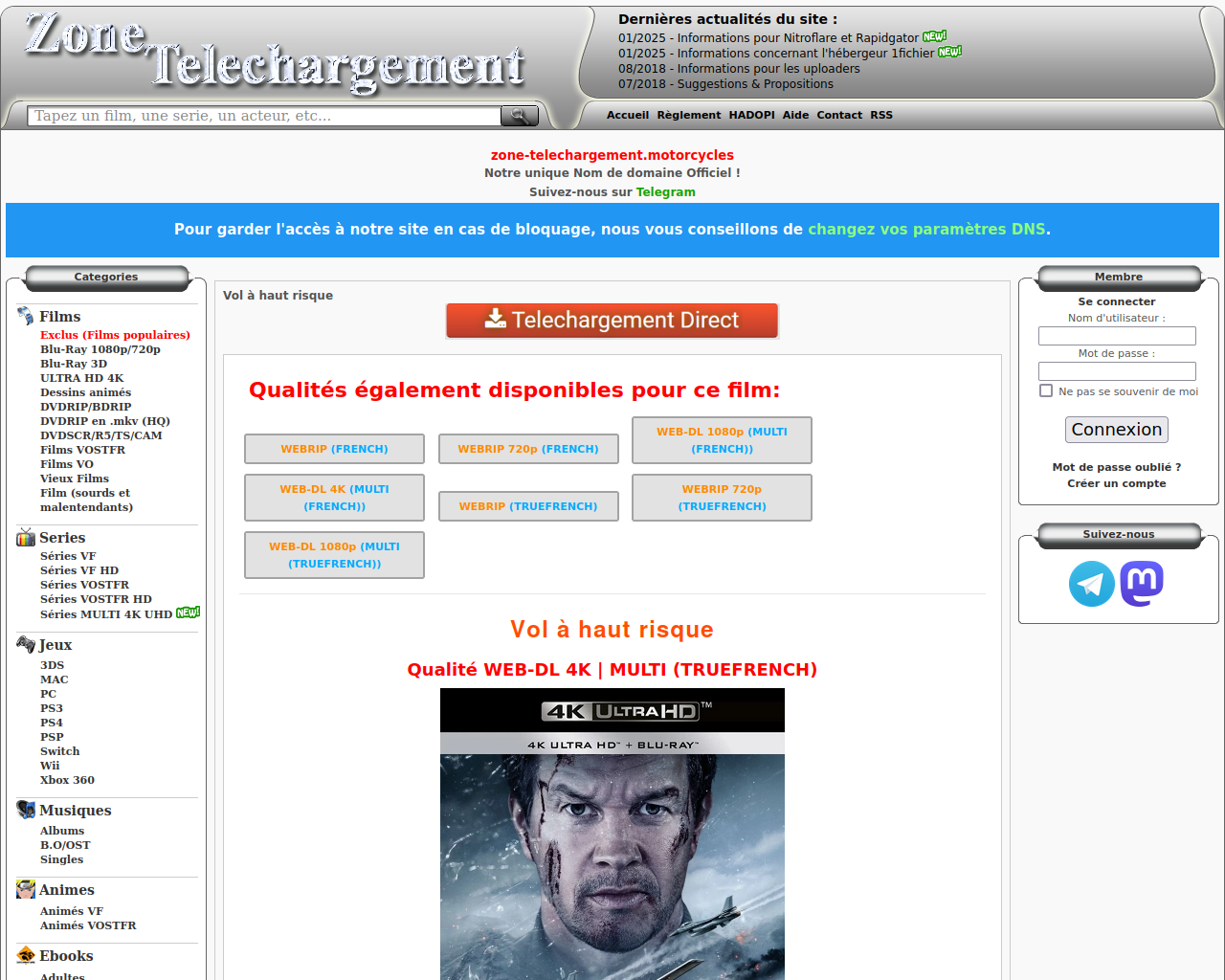Open Règlement in the top menu
The height and width of the screenshot is (980, 1225).
point(689,115)
